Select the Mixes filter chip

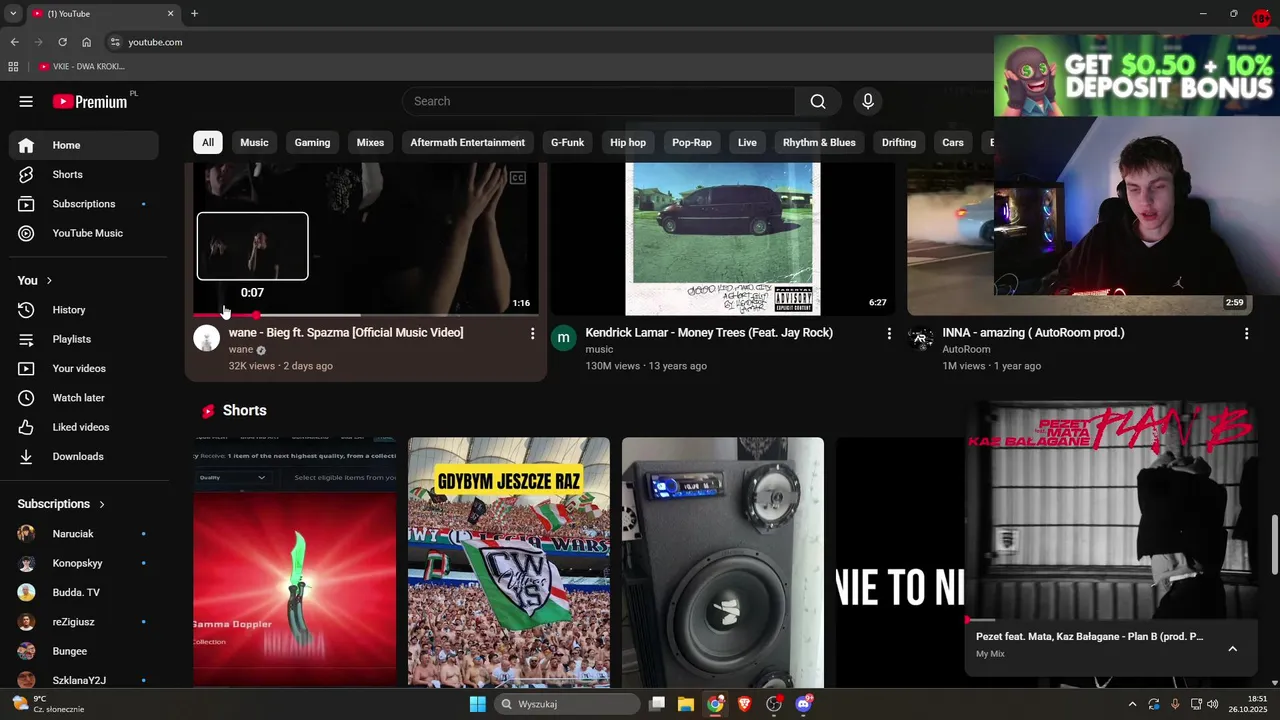(370, 143)
